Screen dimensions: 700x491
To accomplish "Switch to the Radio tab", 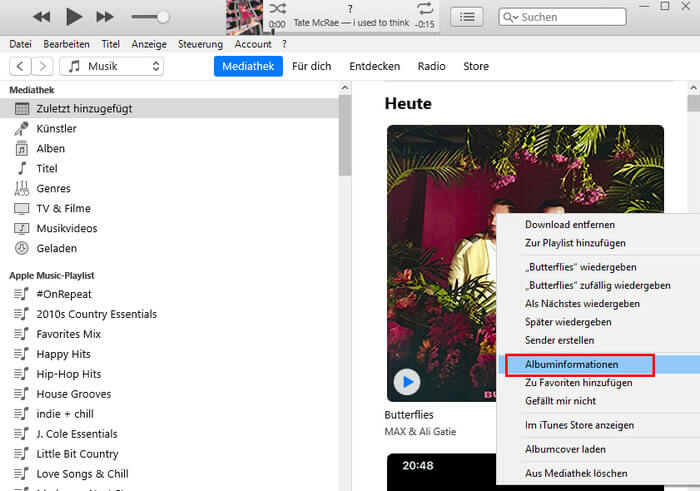I will point(432,66).
